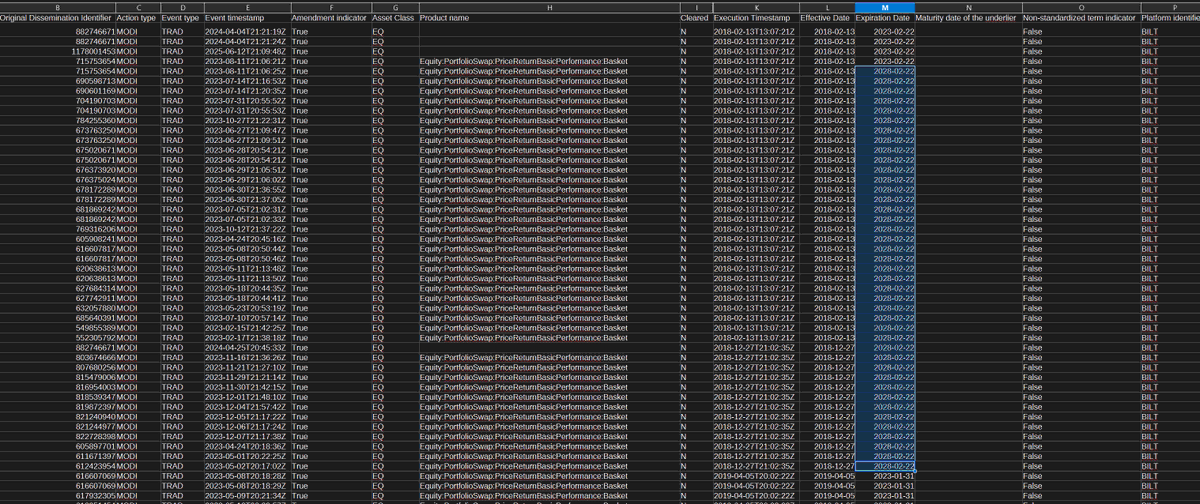Click 'Maturity date of the underlier' header cell
This screenshot has width=1200, height=504.
click(968, 18)
